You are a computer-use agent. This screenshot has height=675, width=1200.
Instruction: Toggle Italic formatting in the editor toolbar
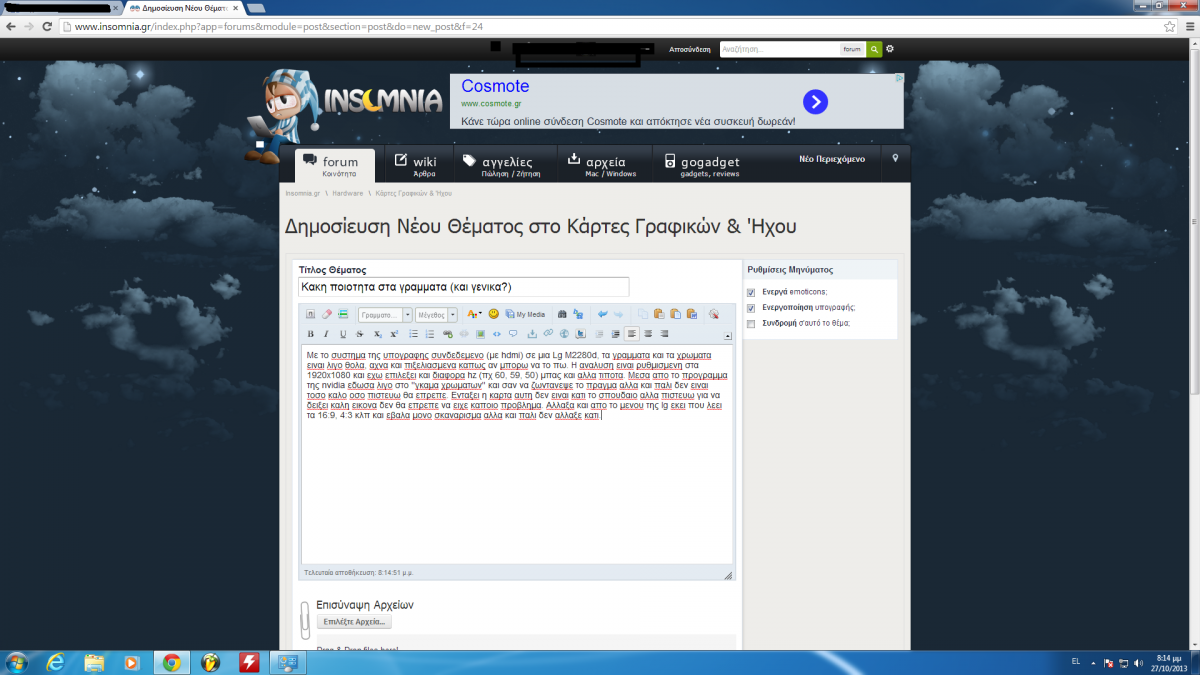326,333
